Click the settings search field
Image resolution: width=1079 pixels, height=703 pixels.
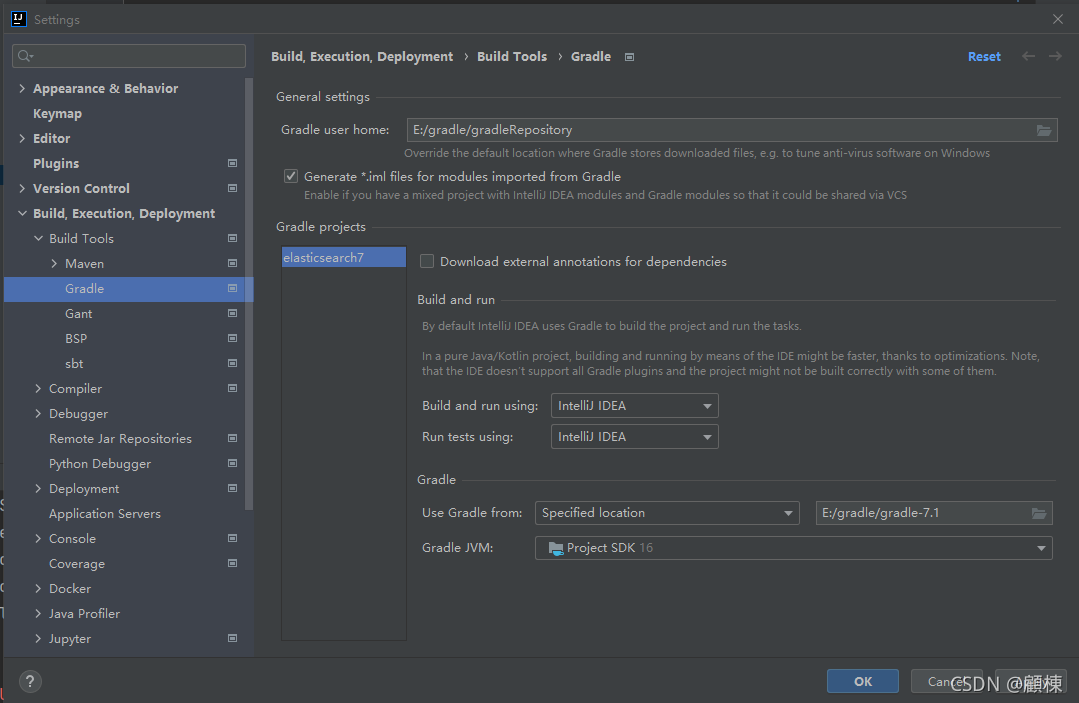[x=129, y=56]
